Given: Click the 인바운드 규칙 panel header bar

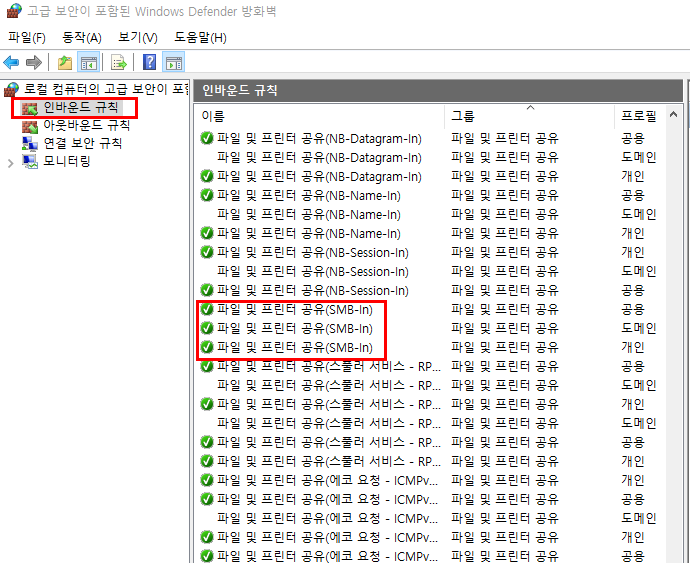Looking at the screenshot, I should click(x=438, y=91).
